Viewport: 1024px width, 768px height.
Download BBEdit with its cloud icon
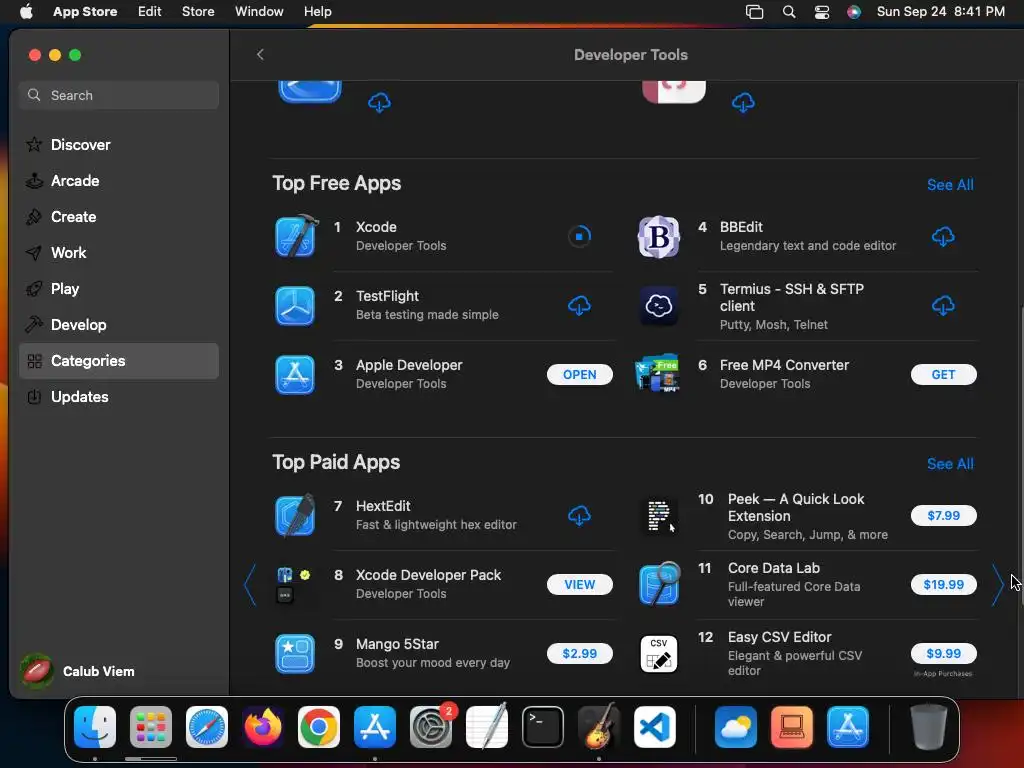click(x=943, y=236)
